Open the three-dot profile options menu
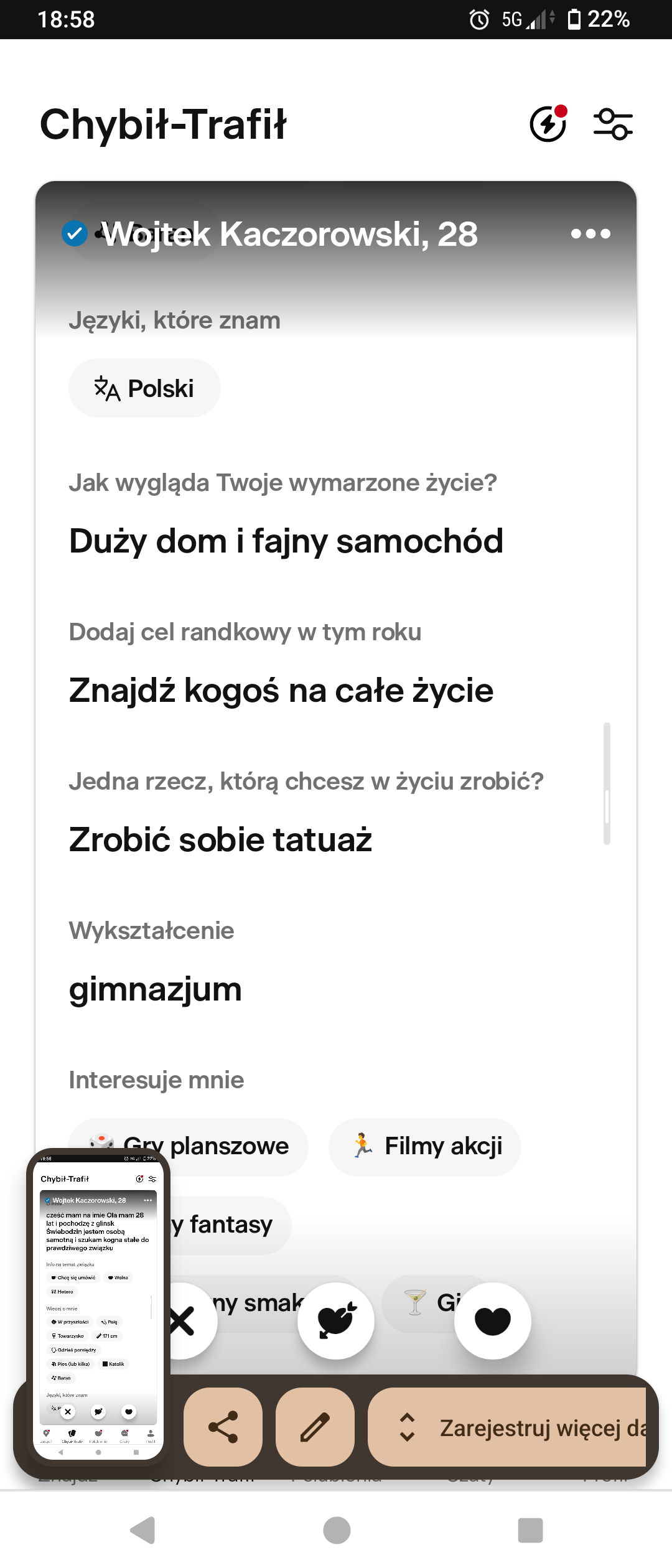 pyautogui.click(x=590, y=234)
